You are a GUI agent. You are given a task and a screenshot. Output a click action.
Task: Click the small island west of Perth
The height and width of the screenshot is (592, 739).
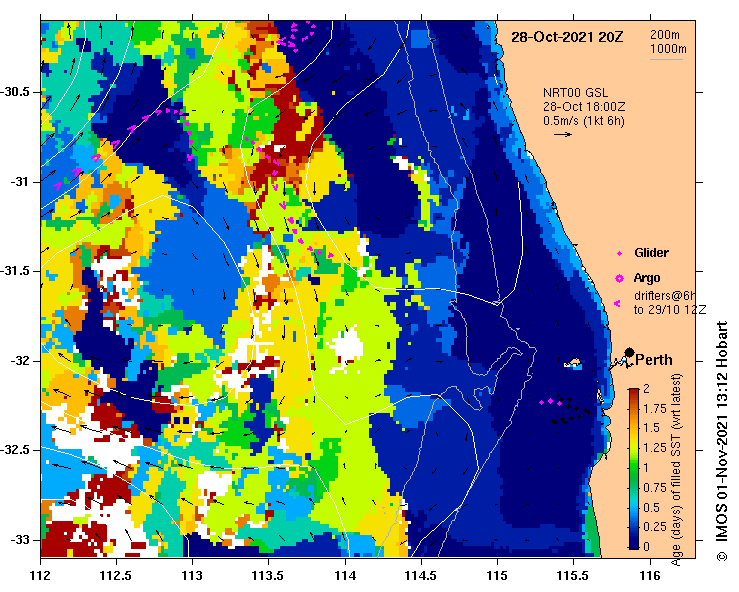pos(573,363)
